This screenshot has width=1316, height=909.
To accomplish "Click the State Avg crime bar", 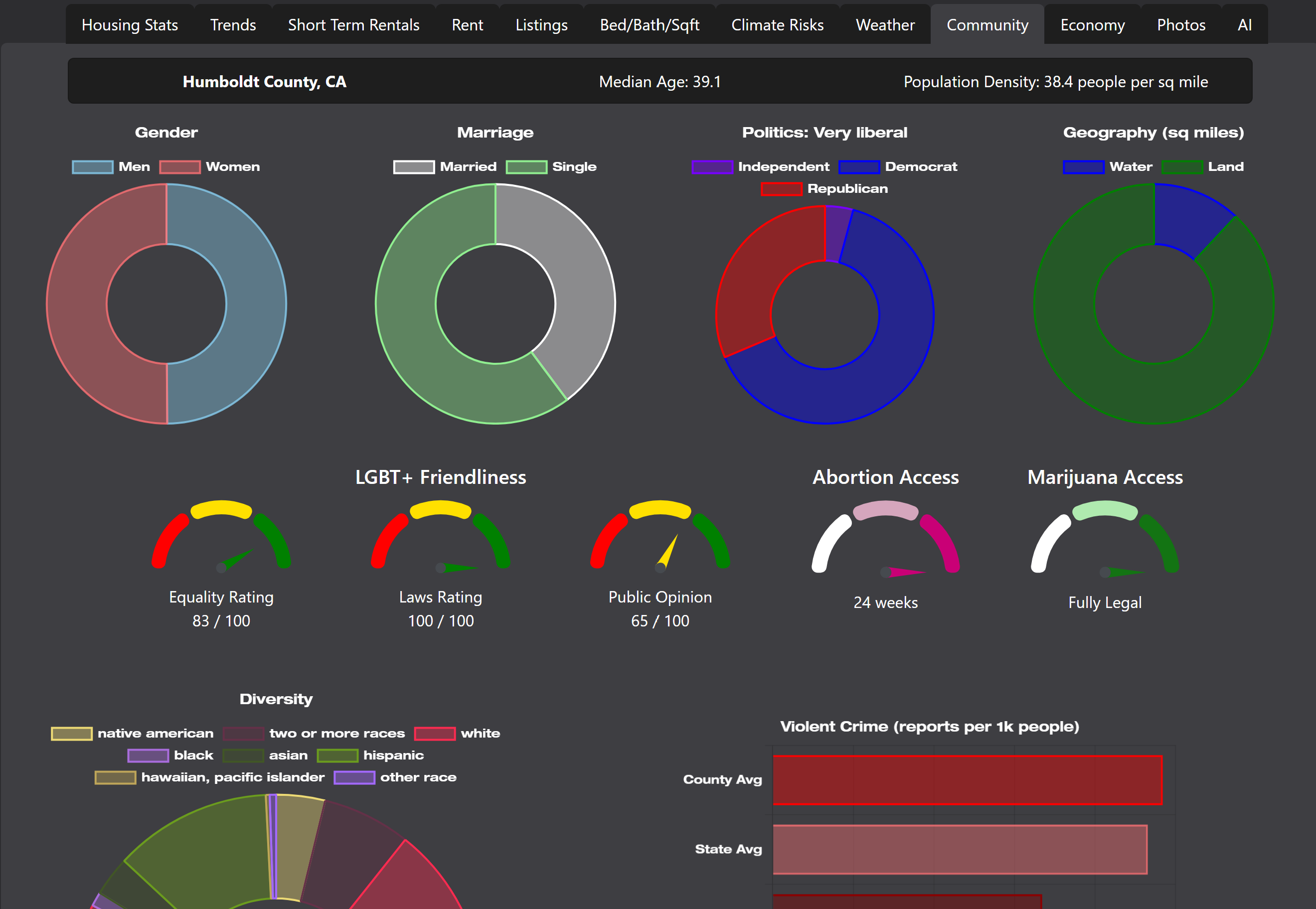I will (x=960, y=849).
